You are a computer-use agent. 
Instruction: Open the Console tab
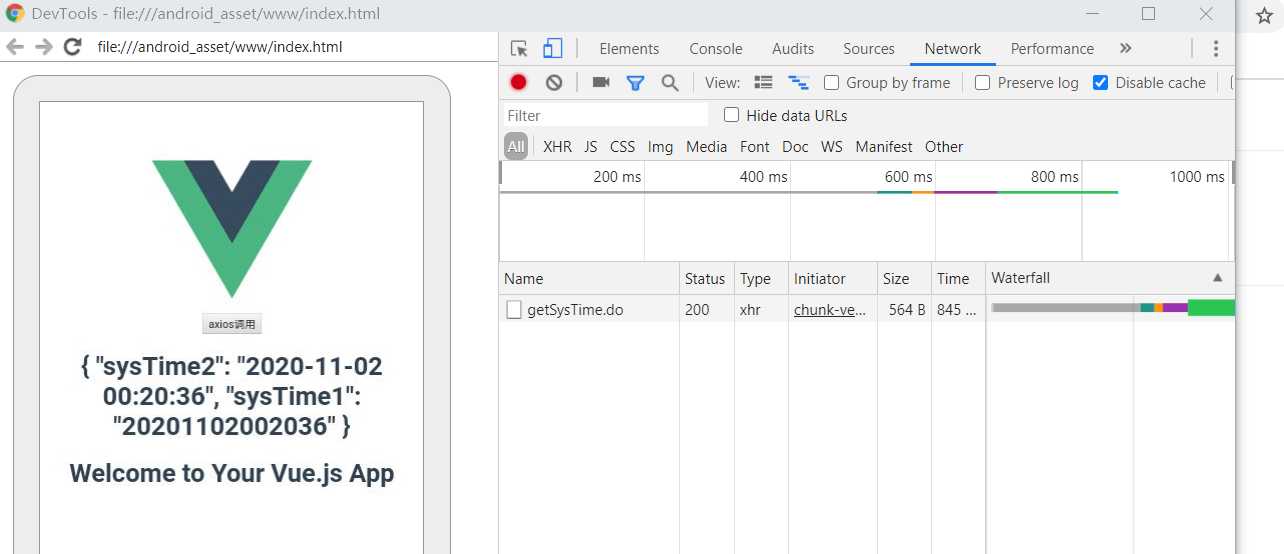click(716, 49)
